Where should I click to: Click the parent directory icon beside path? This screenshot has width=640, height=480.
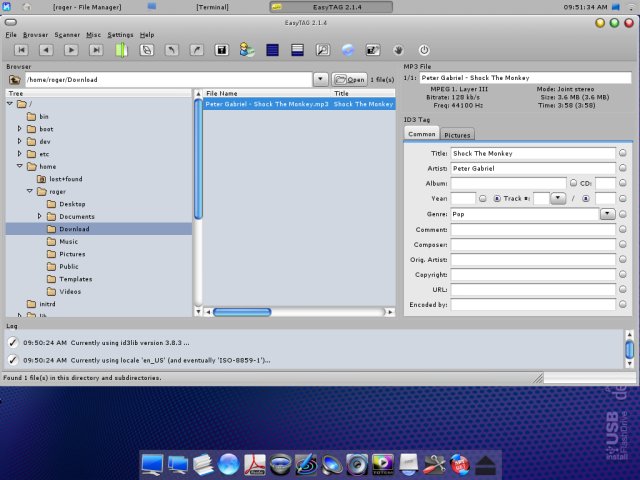(15, 79)
